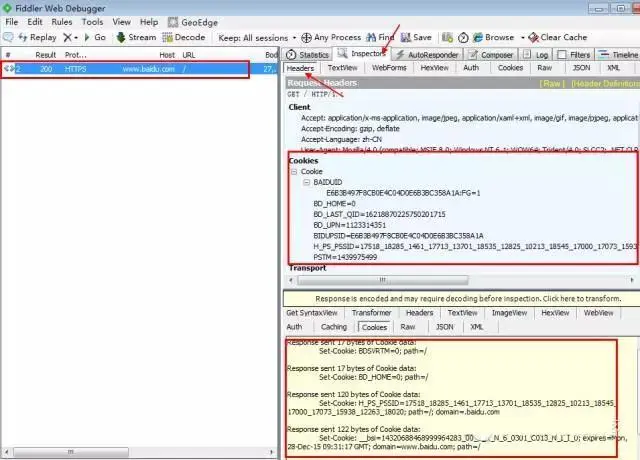
Task: Select the request HexView tab
Action: [x=434, y=68]
